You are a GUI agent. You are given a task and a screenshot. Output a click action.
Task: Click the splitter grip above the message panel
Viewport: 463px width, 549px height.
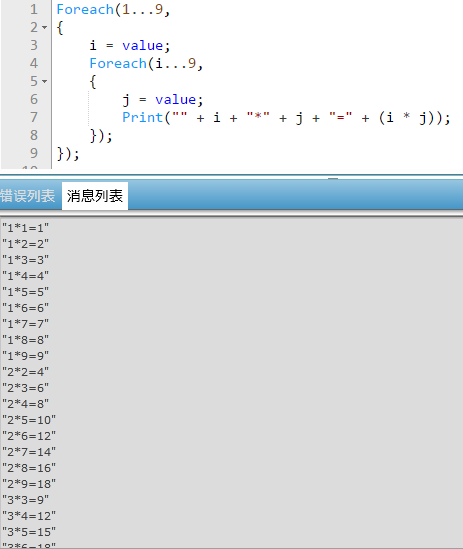[333, 178]
